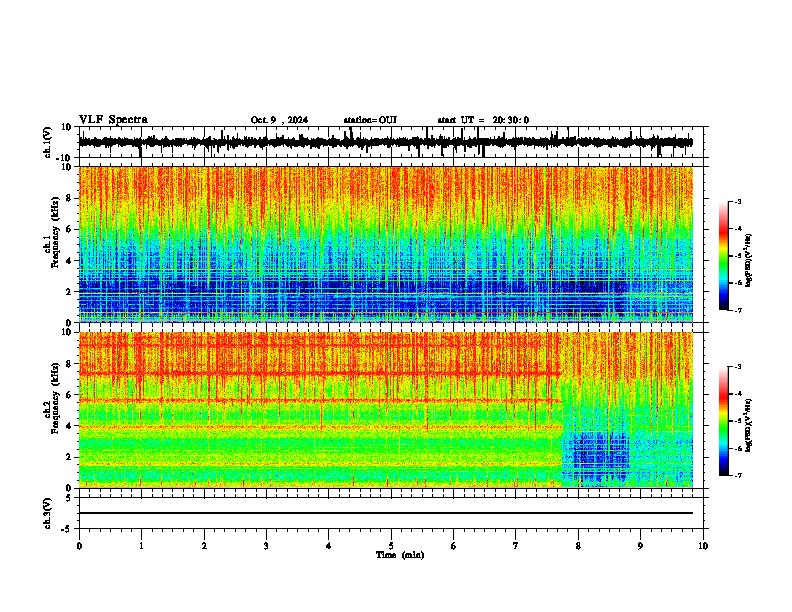This screenshot has height=612, width=792.
Task: Click the ch.2 spectrogram color scale bar
Action: pyautogui.click(x=724, y=421)
